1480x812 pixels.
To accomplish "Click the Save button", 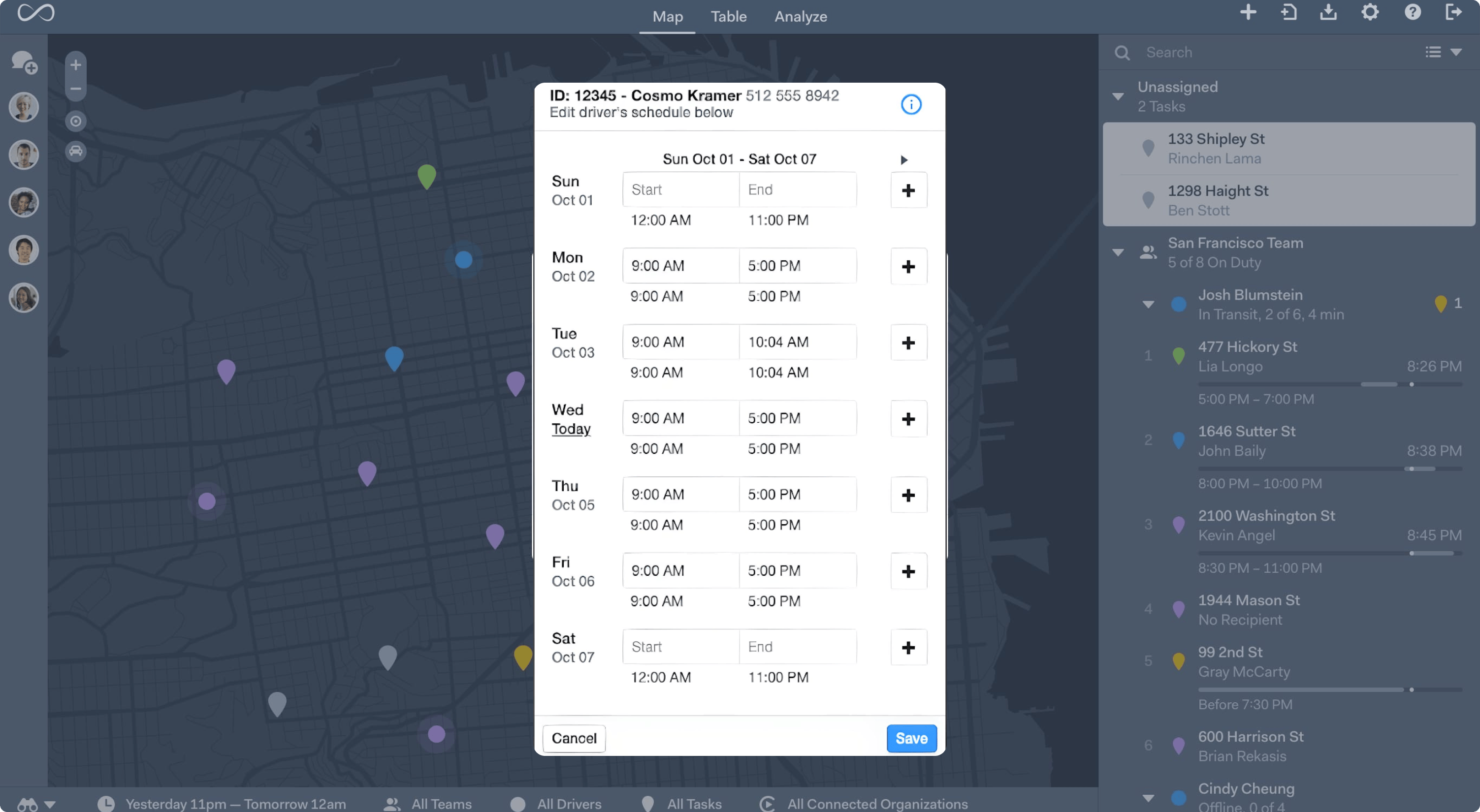I will click(x=911, y=739).
